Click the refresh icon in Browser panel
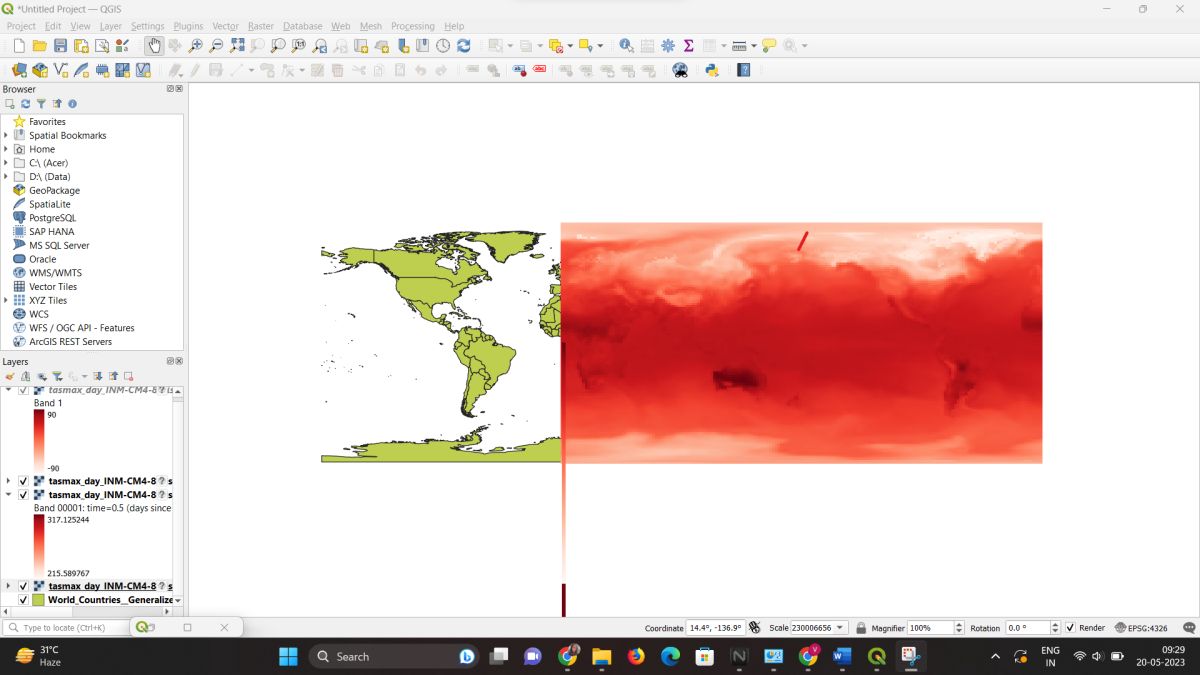The width and height of the screenshot is (1200, 675). pos(25,104)
